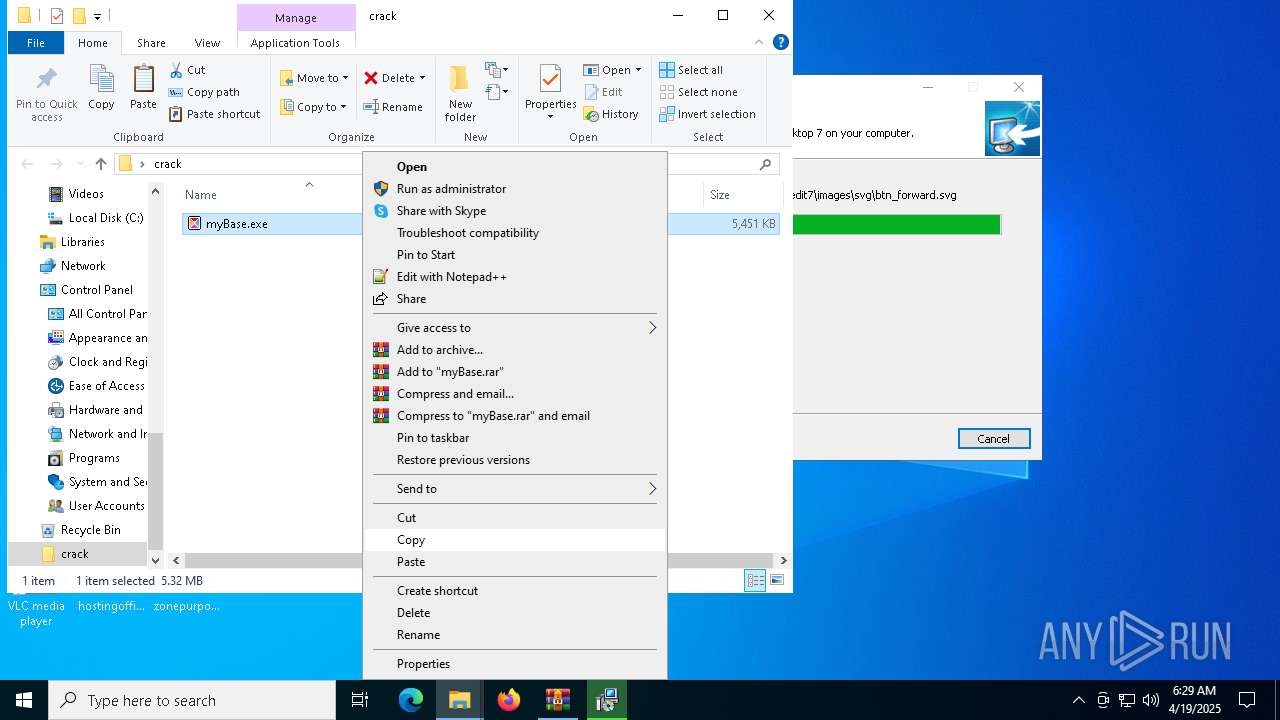Switch to the View ribbon tab

(x=207, y=43)
